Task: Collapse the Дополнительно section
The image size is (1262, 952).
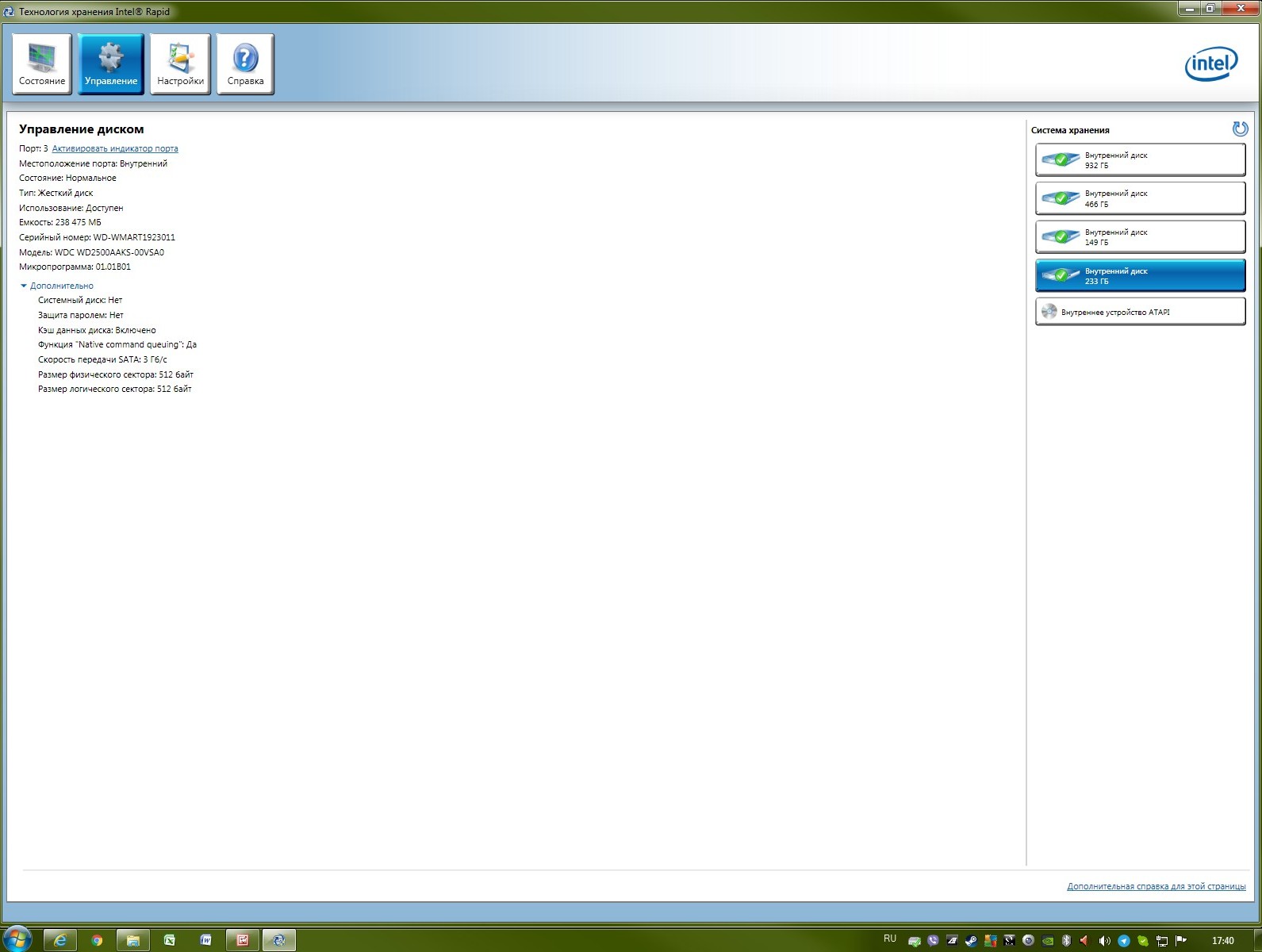Action: click(56, 286)
